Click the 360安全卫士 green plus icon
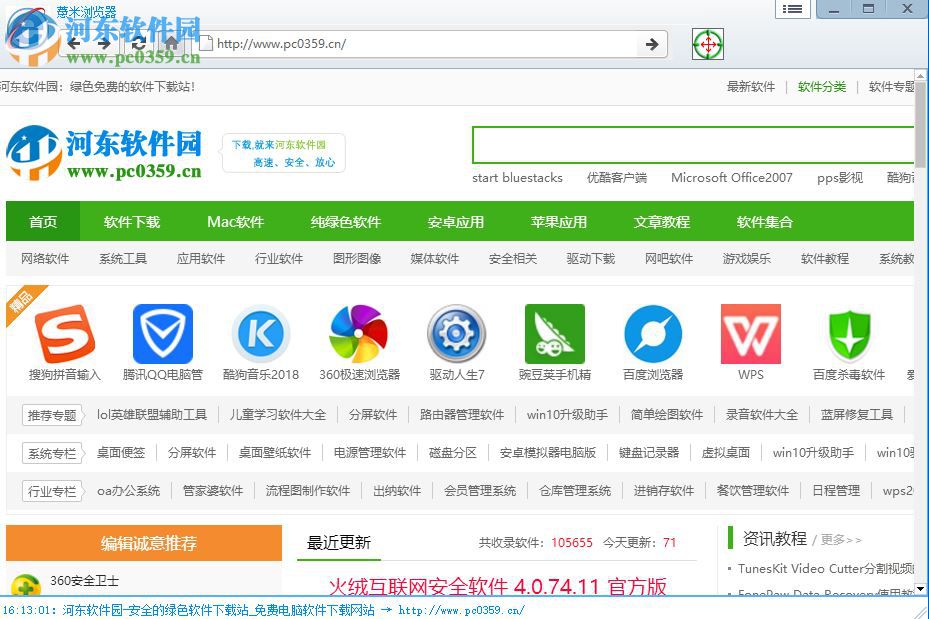The height and width of the screenshot is (619, 929). pyautogui.click(x=25, y=585)
